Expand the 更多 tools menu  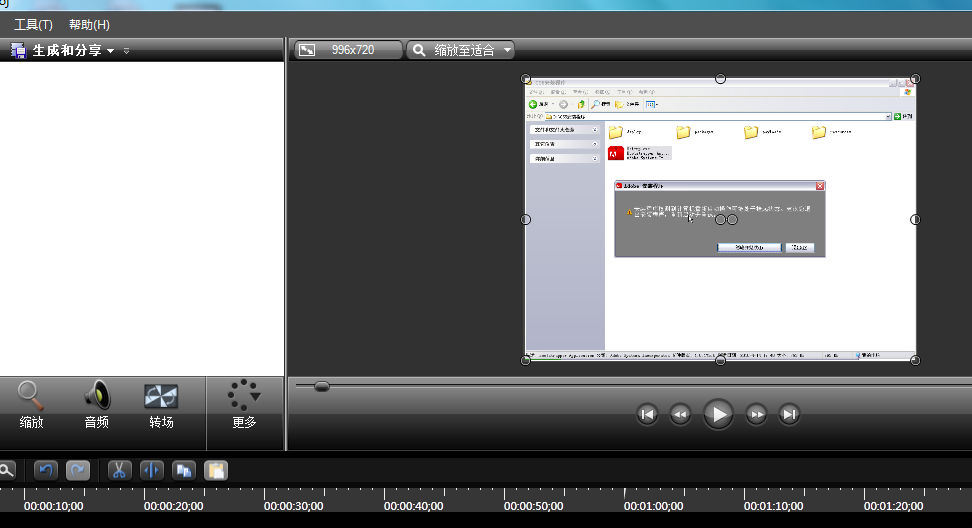coord(244,405)
